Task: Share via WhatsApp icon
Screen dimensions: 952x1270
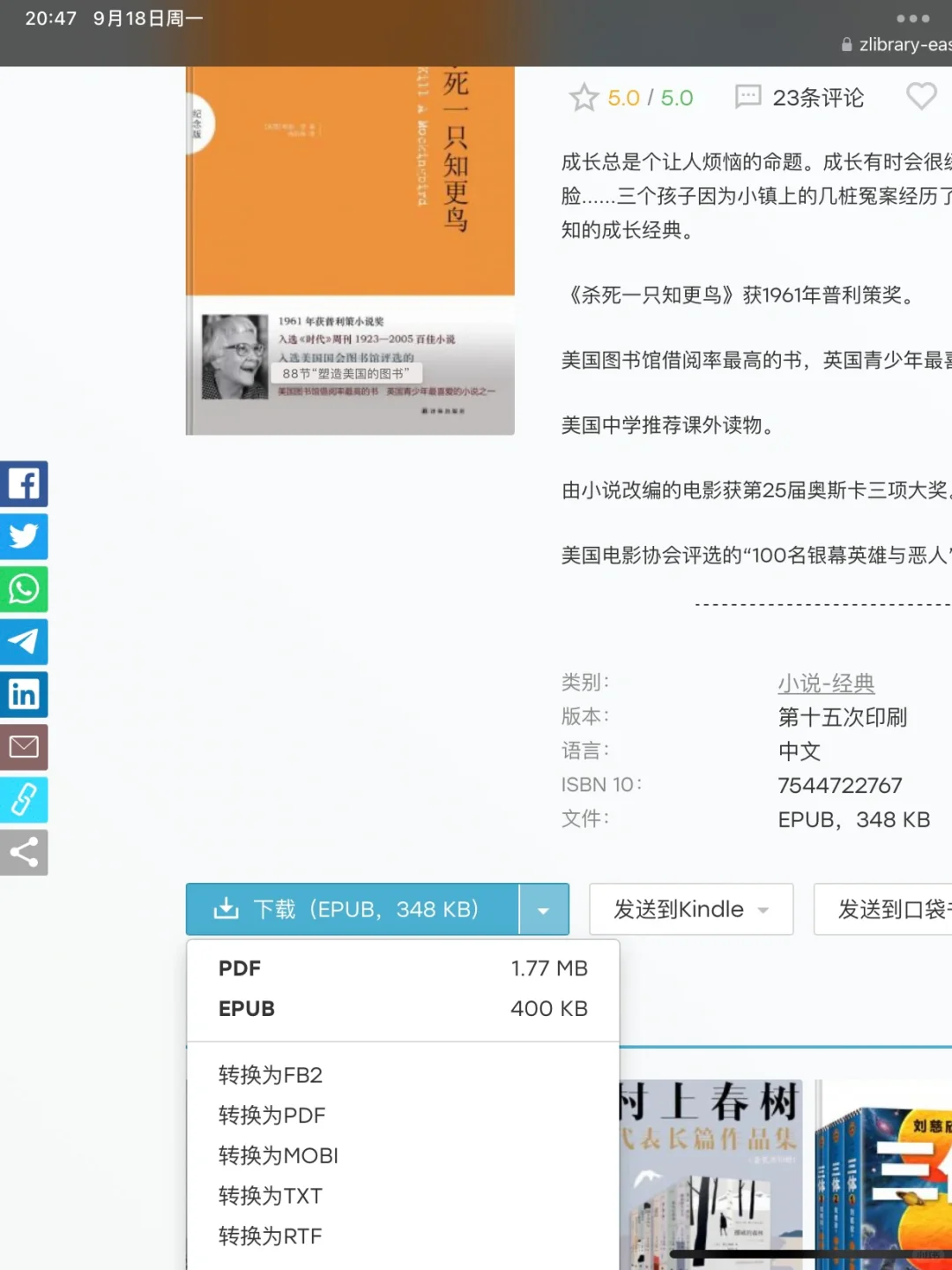Action: coord(24,589)
